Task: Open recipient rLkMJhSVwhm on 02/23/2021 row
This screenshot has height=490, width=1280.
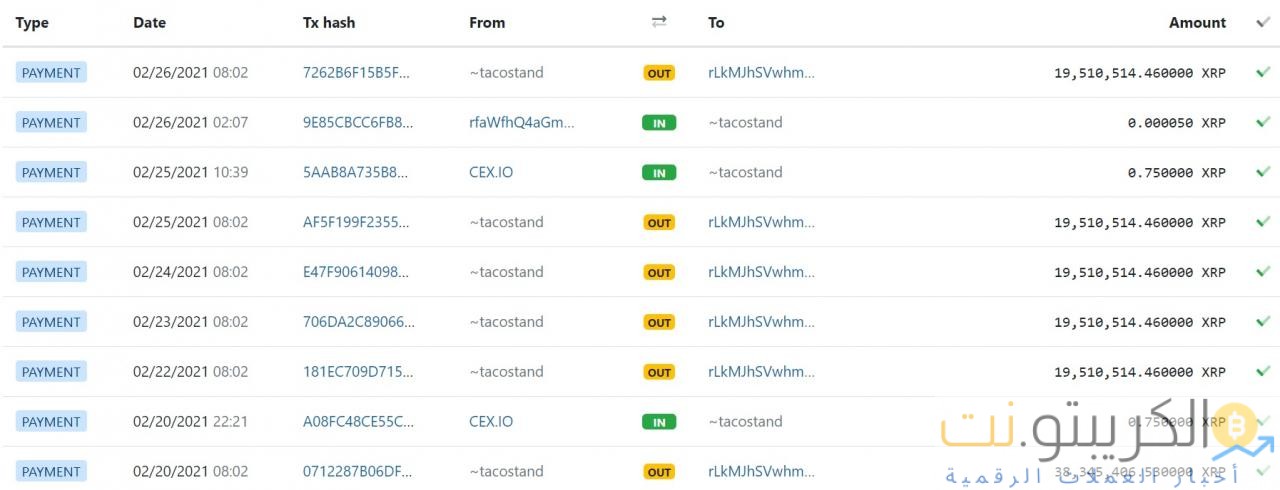Action: [x=761, y=322]
